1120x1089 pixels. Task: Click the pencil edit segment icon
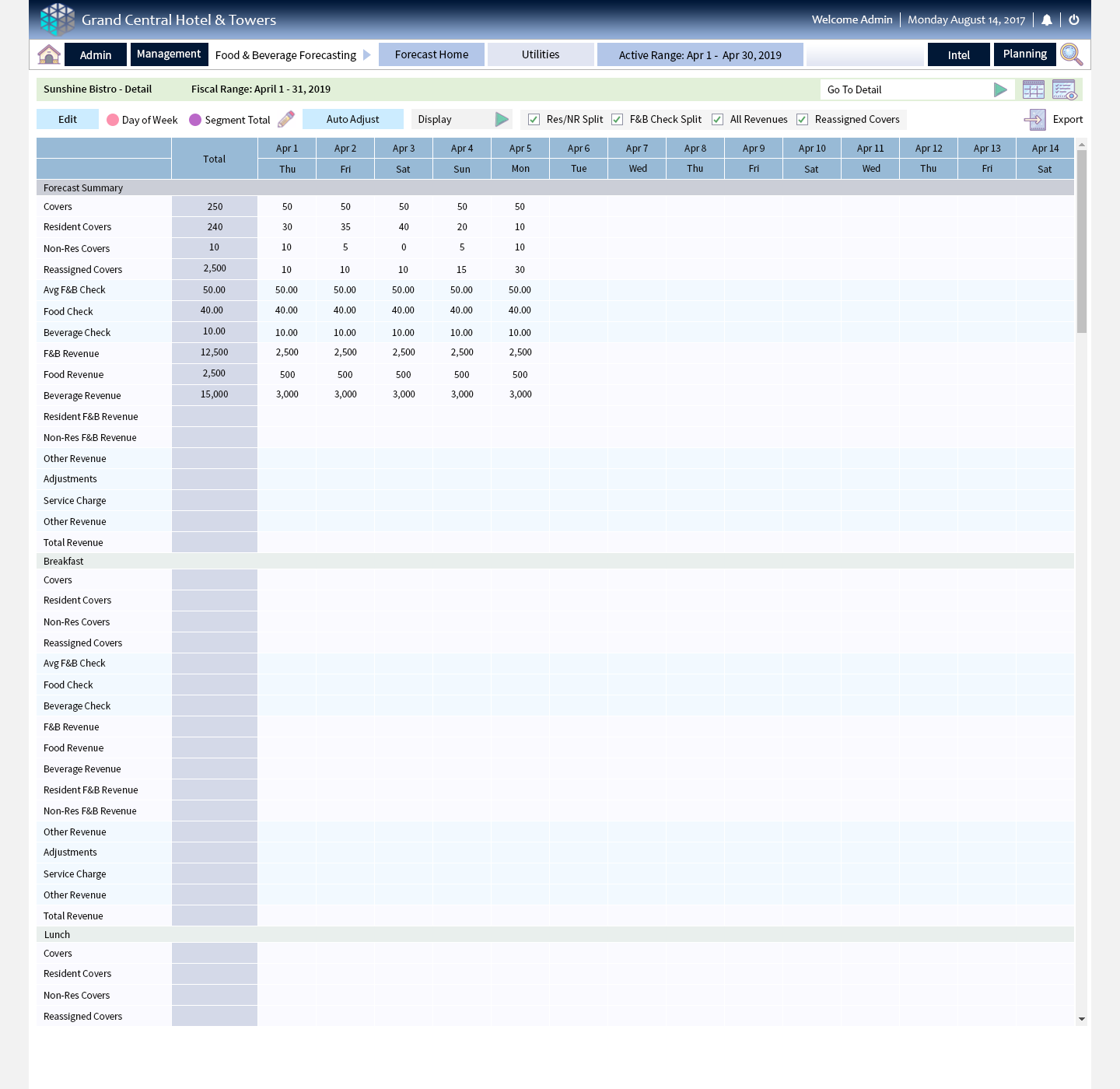(x=286, y=119)
